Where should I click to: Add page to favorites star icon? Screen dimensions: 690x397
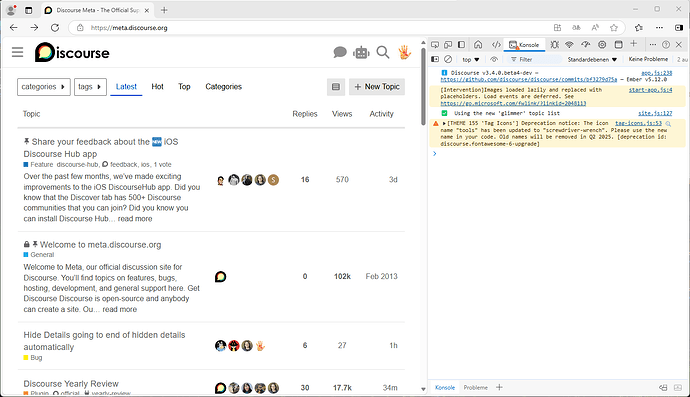(613, 28)
